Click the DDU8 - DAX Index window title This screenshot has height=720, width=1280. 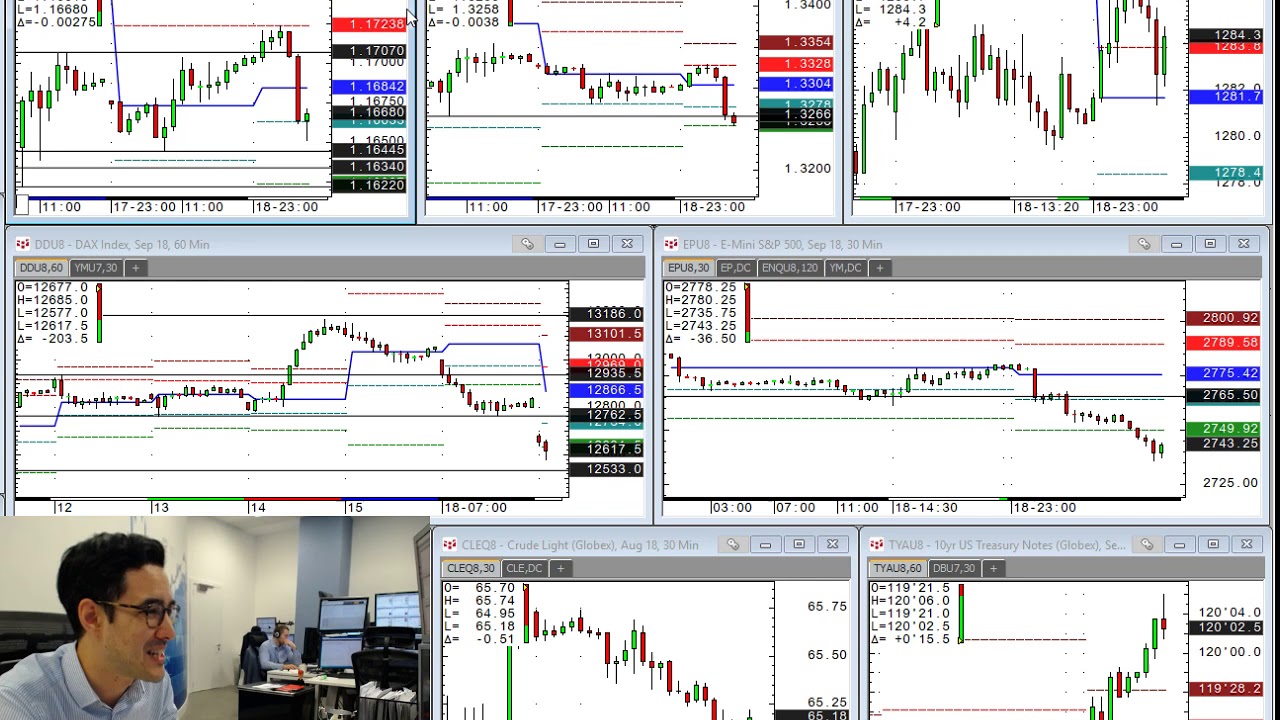coord(122,244)
